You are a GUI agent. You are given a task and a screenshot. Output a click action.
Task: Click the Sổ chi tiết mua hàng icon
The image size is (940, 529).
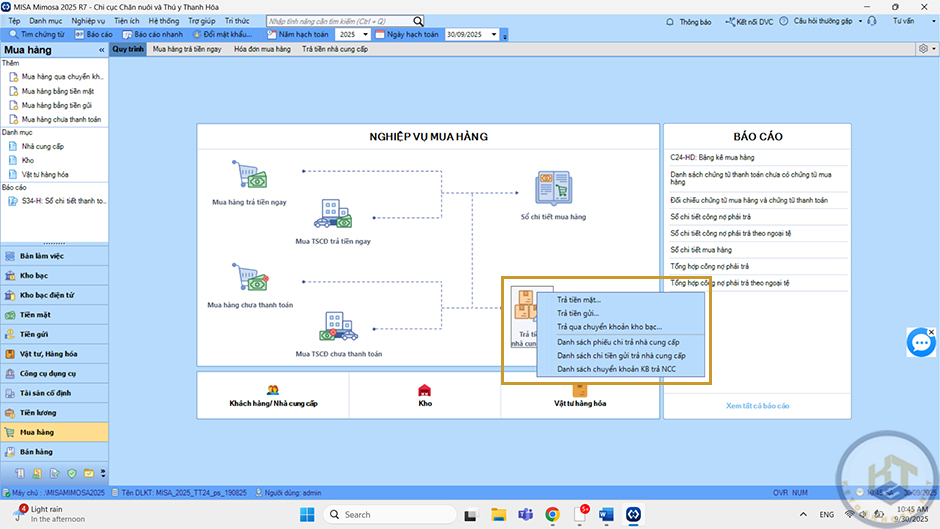[553, 188]
